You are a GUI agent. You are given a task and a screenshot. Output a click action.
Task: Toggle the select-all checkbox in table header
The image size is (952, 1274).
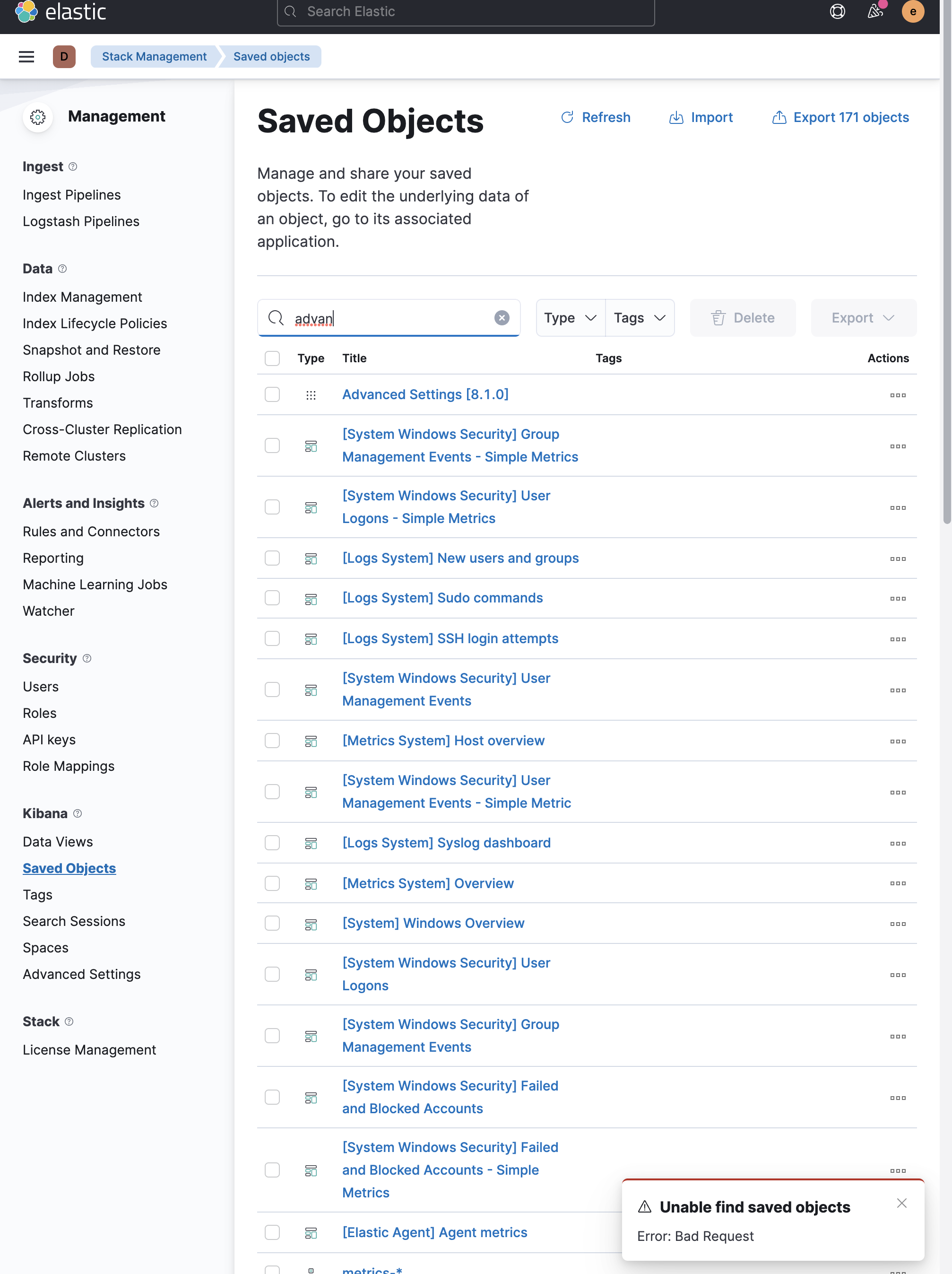pos(272,358)
